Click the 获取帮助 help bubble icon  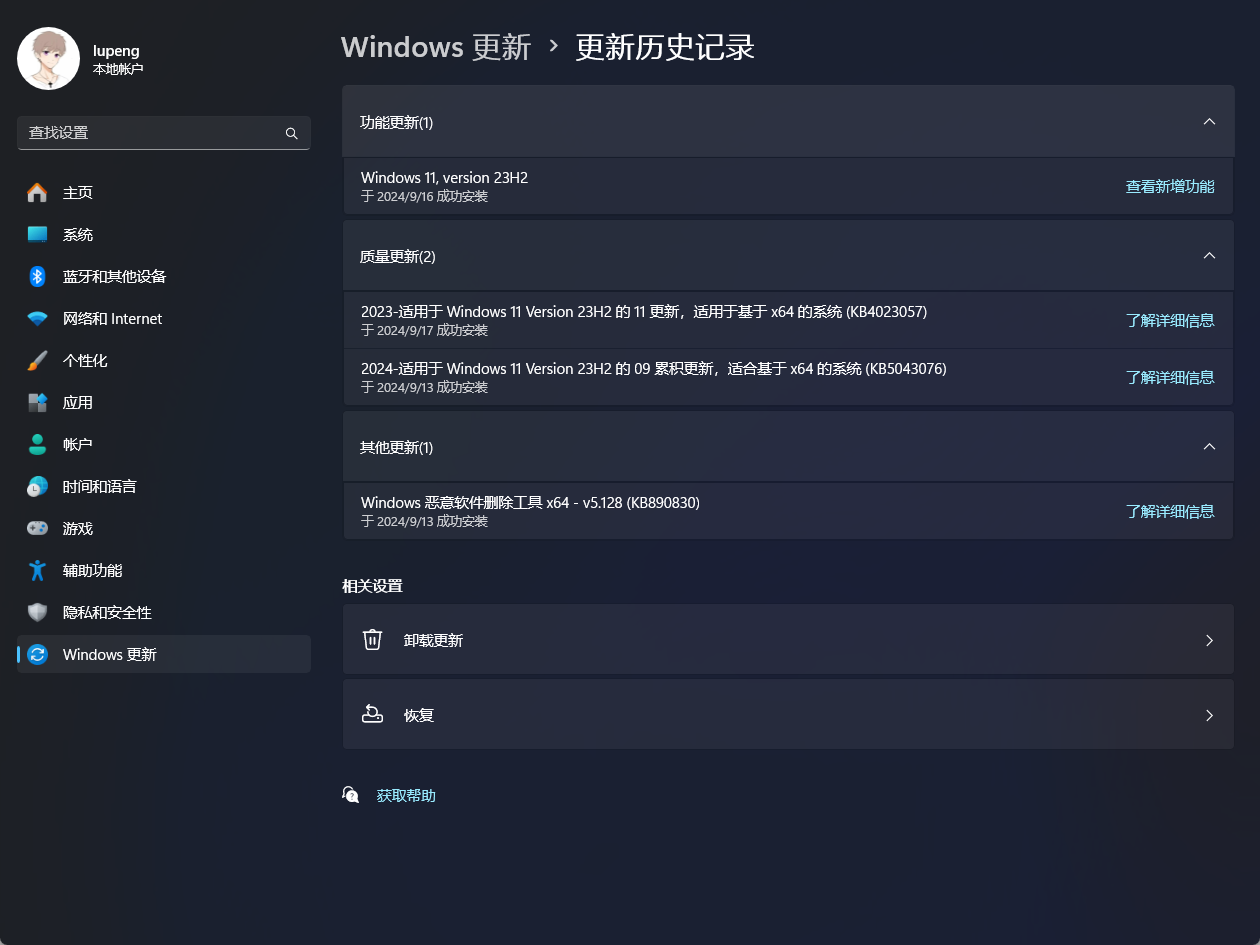coord(351,795)
